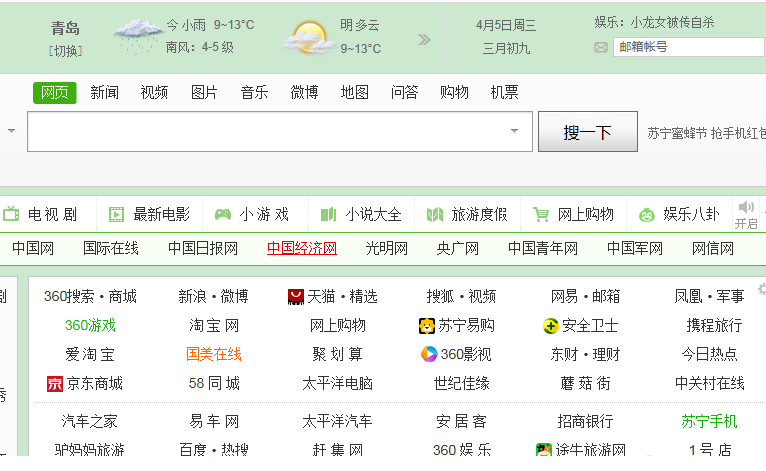
Task: Open the 中国青年网 link
Action: [543, 249]
